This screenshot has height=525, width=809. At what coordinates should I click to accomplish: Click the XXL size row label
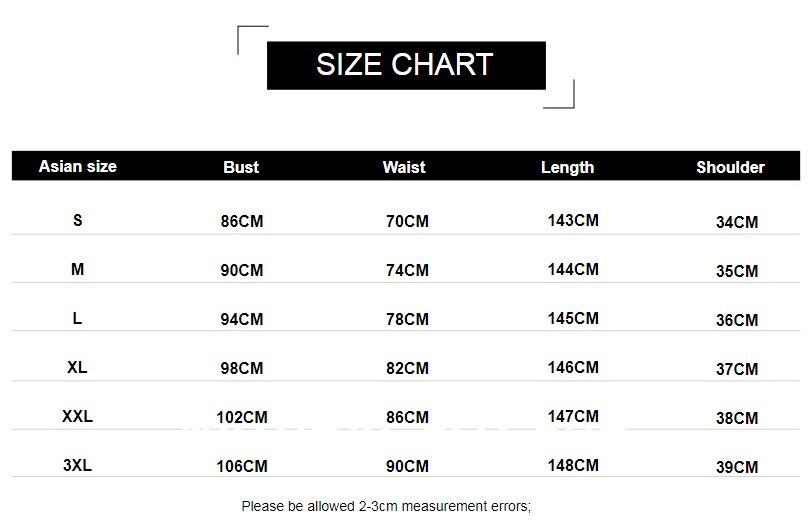click(x=78, y=416)
